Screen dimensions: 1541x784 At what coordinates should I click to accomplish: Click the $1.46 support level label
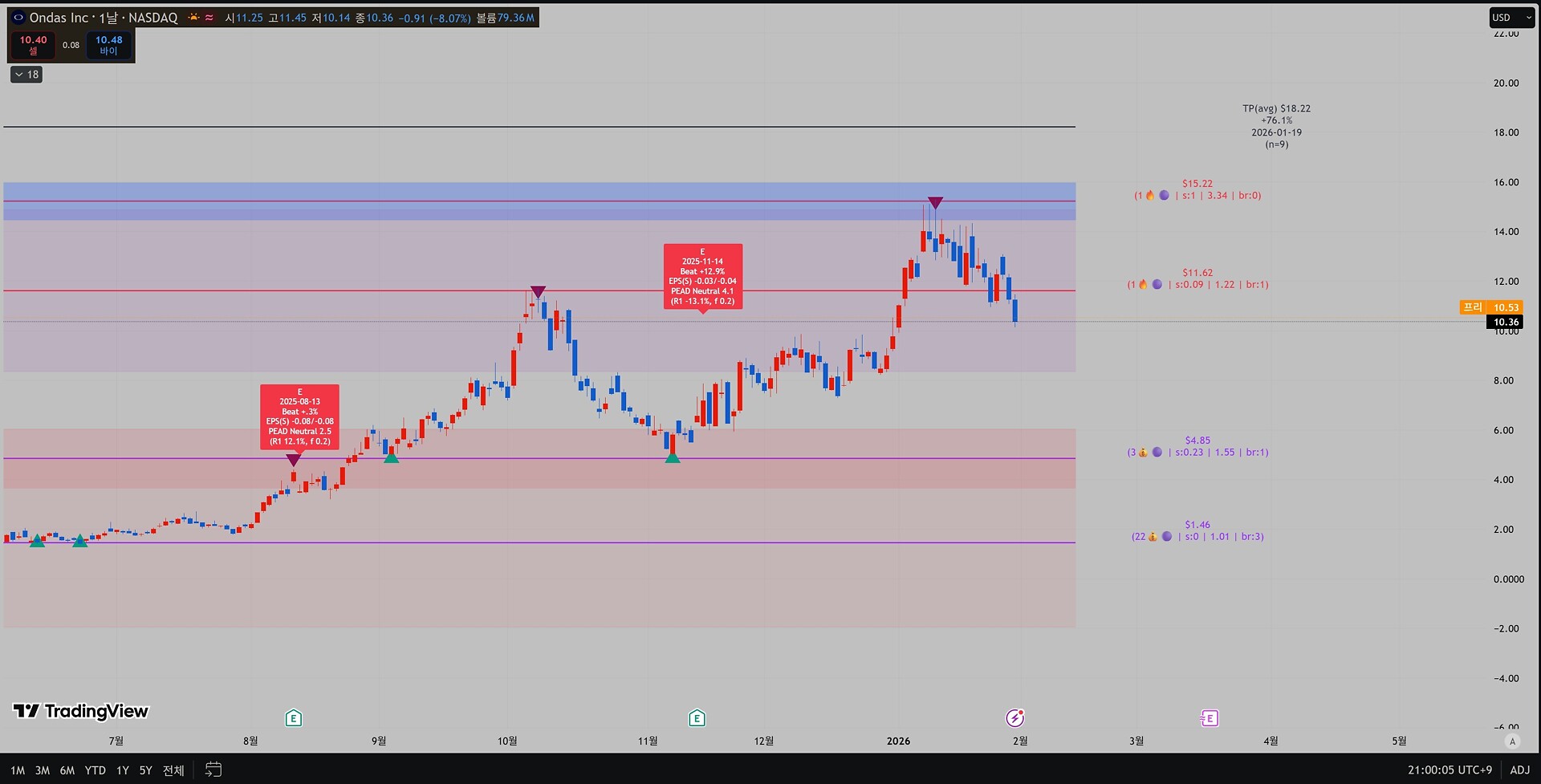coord(1197,530)
